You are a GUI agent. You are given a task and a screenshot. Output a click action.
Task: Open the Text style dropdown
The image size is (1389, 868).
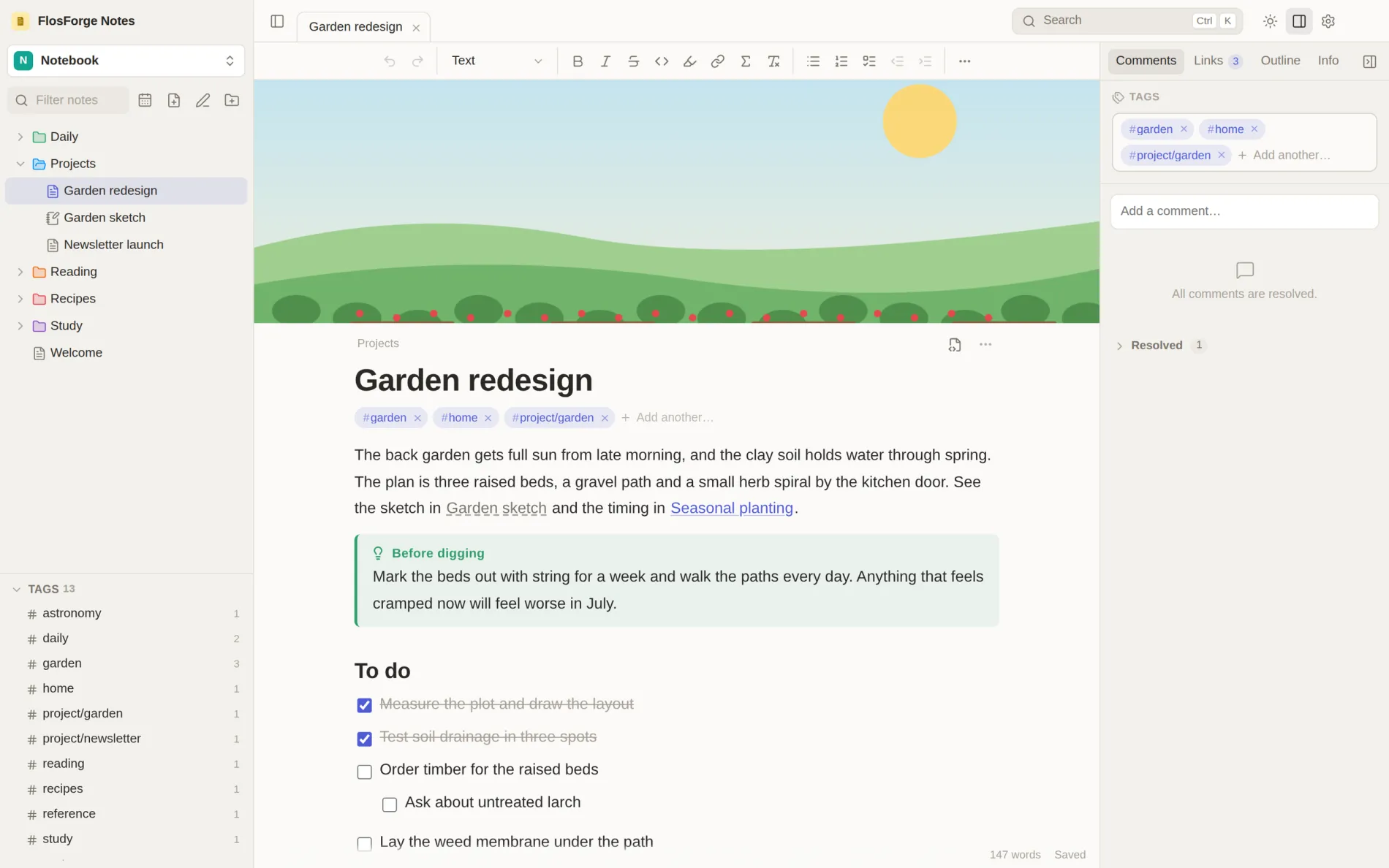pos(497,61)
